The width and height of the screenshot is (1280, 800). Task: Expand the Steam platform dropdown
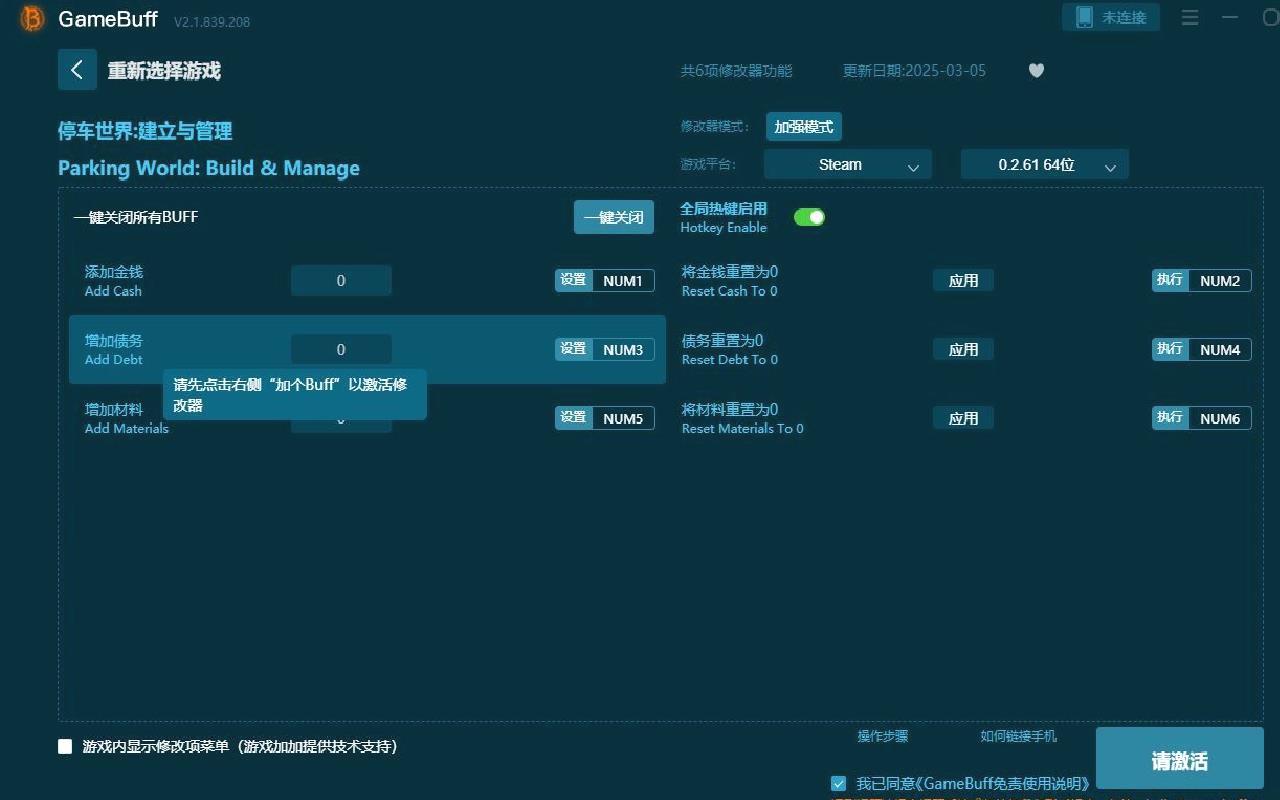(848, 165)
